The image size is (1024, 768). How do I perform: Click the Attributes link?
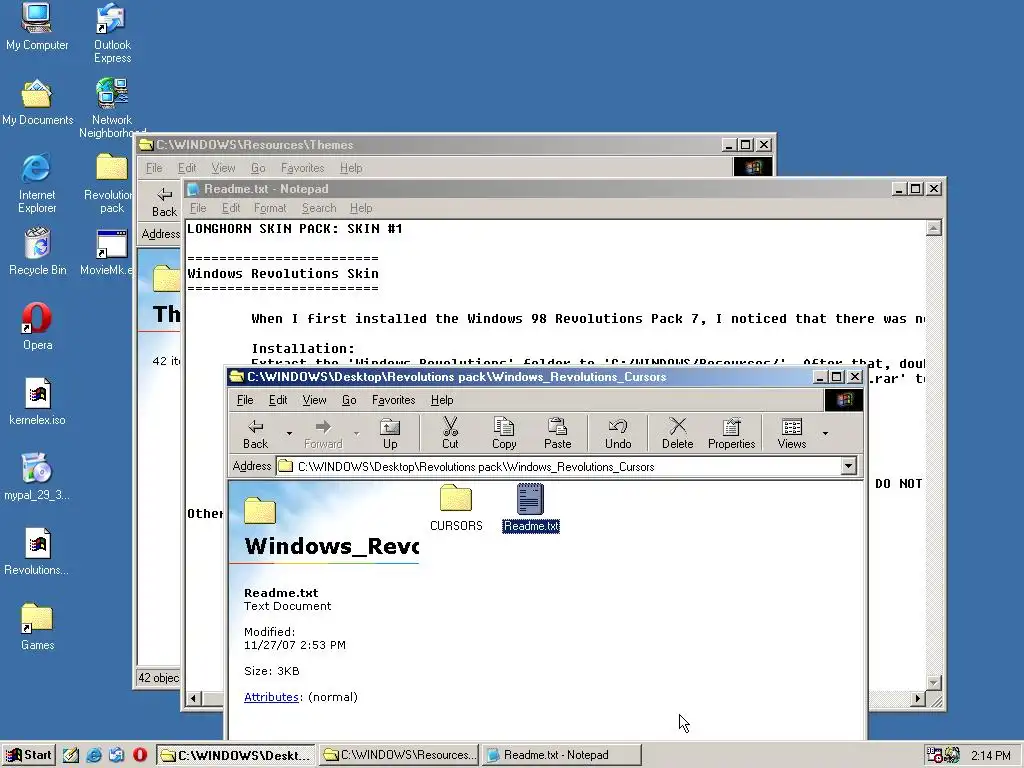(x=271, y=697)
